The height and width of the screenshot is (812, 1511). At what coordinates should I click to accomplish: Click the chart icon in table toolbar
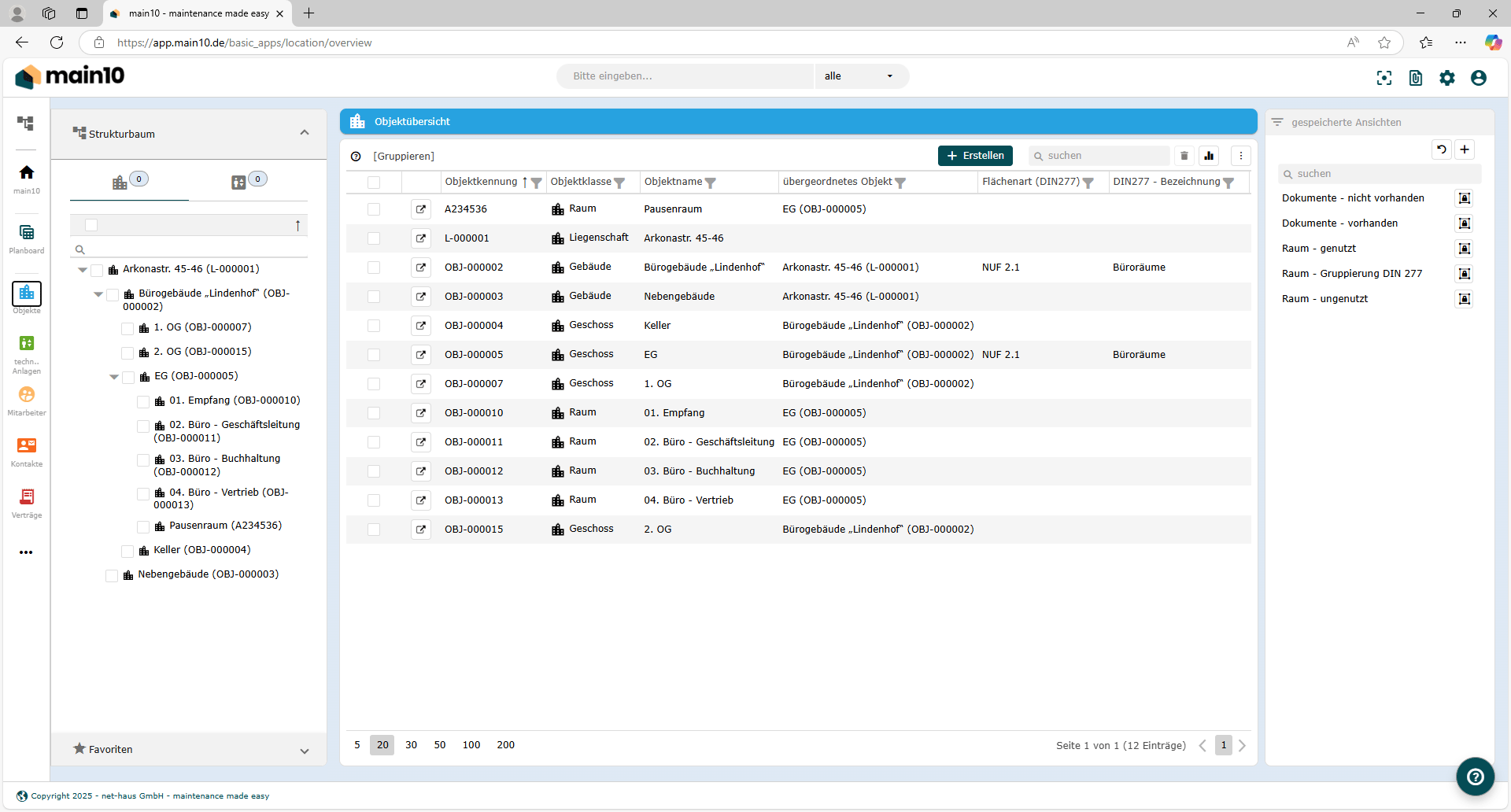1209,156
